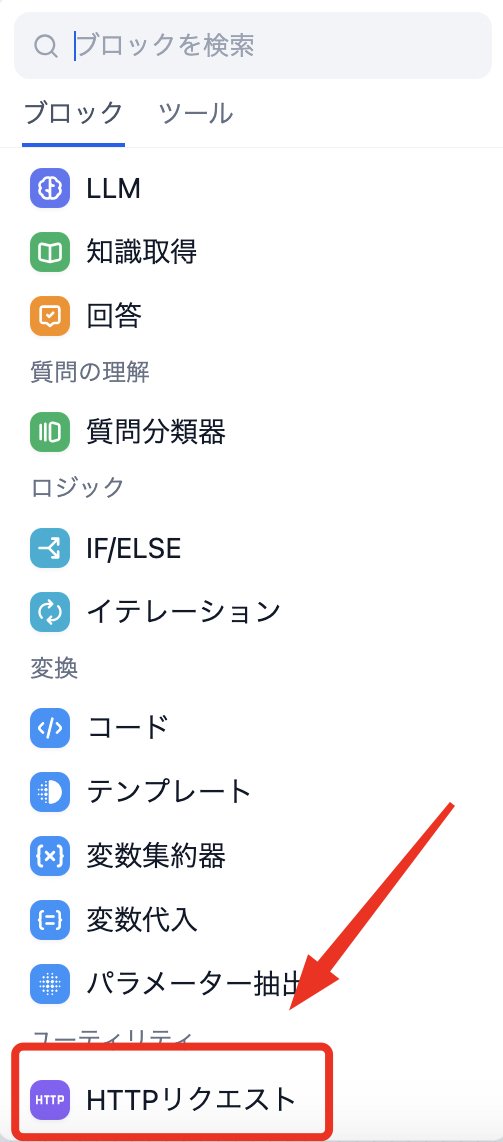Viewport: 503px width, 1142px height.
Task: Select the 知識取得 book icon
Action: click(50, 252)
